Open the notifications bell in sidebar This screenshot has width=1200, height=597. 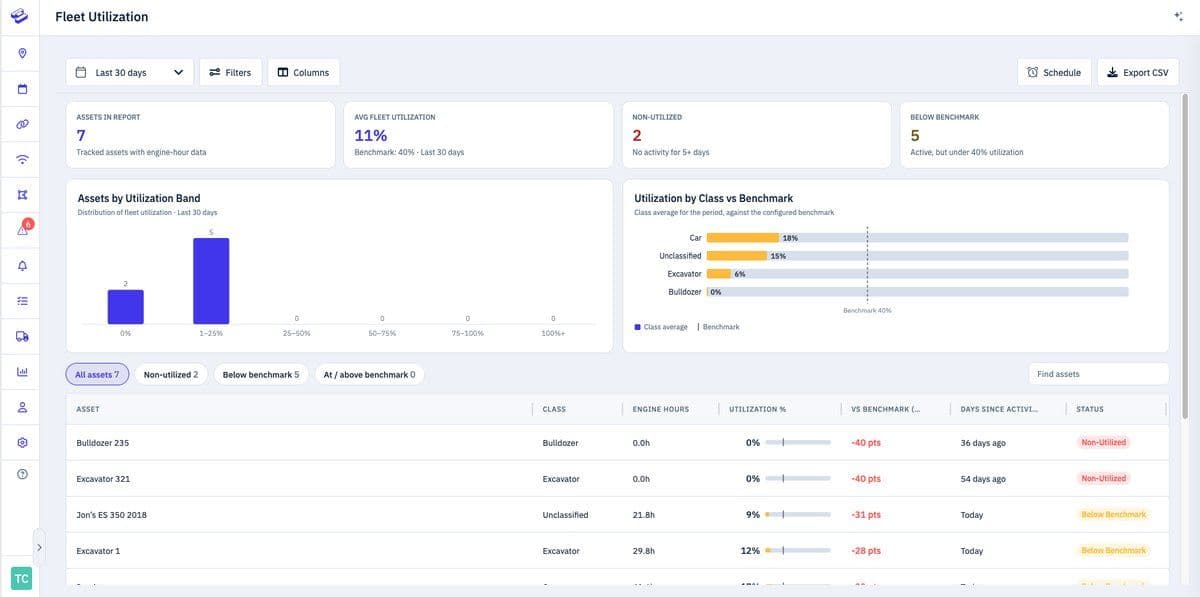[x=22, y=265]
